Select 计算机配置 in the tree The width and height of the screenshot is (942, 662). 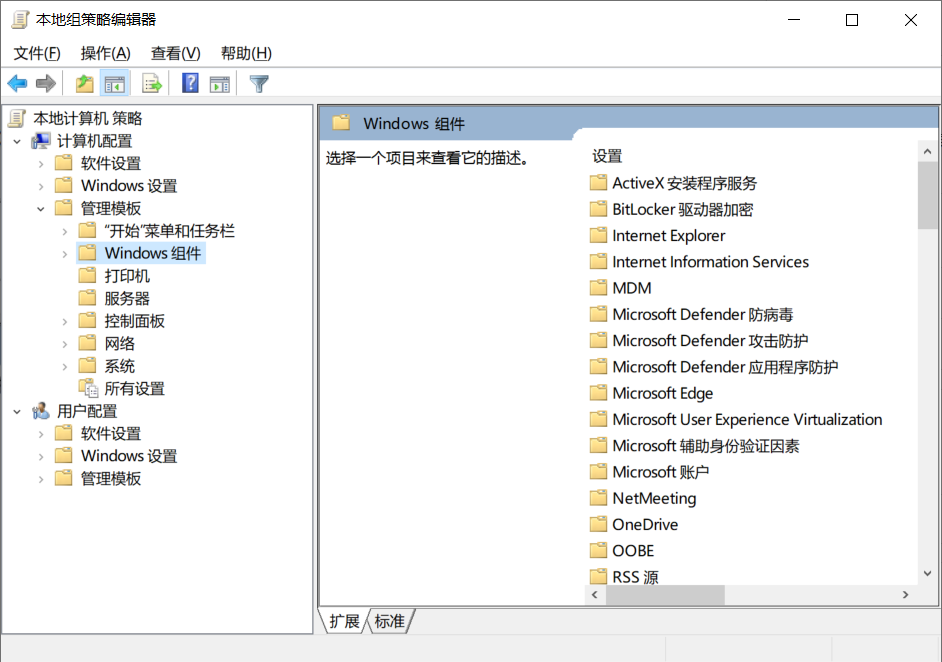coord(94,141)
